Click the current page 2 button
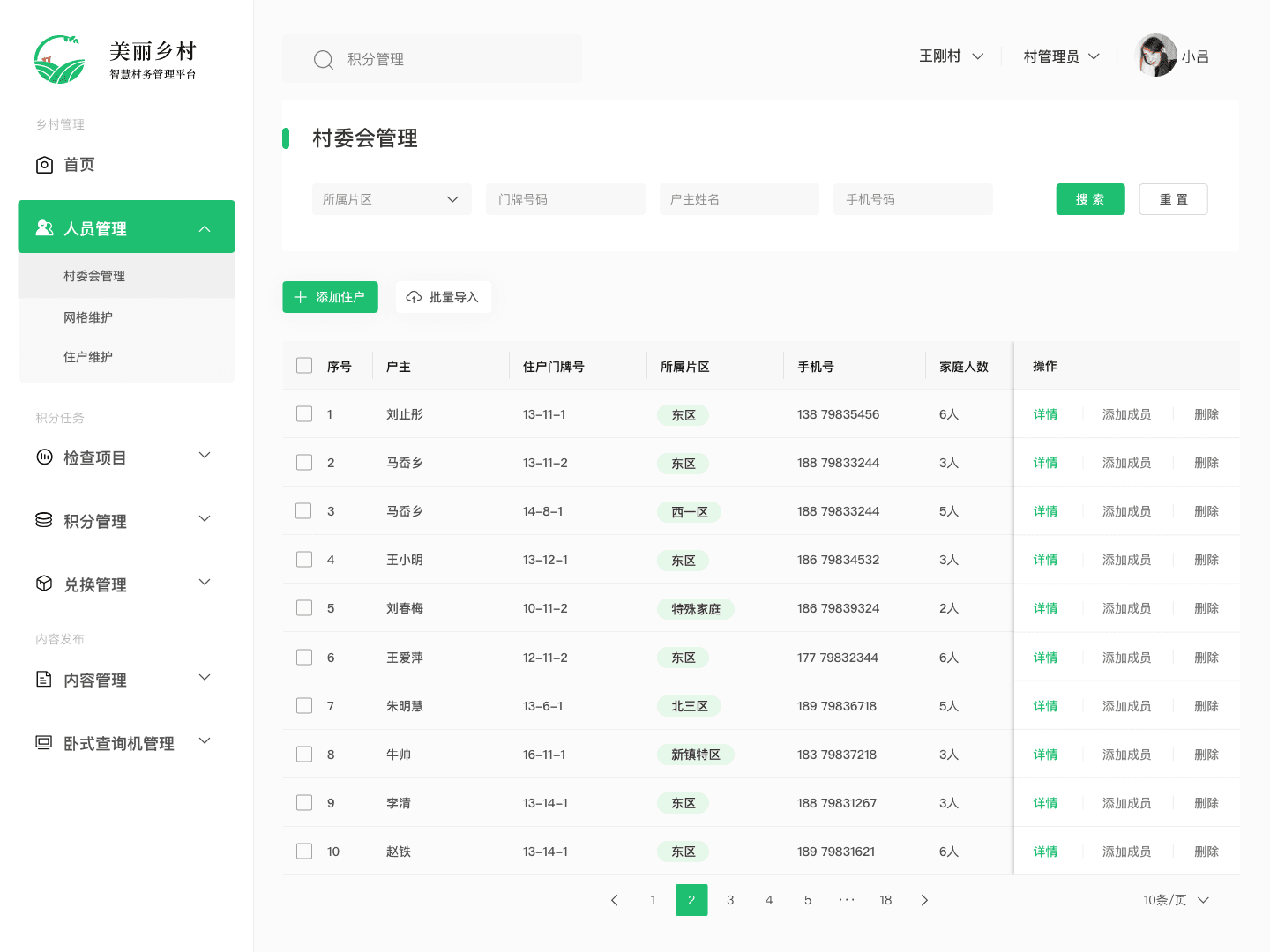 point(691,900)
